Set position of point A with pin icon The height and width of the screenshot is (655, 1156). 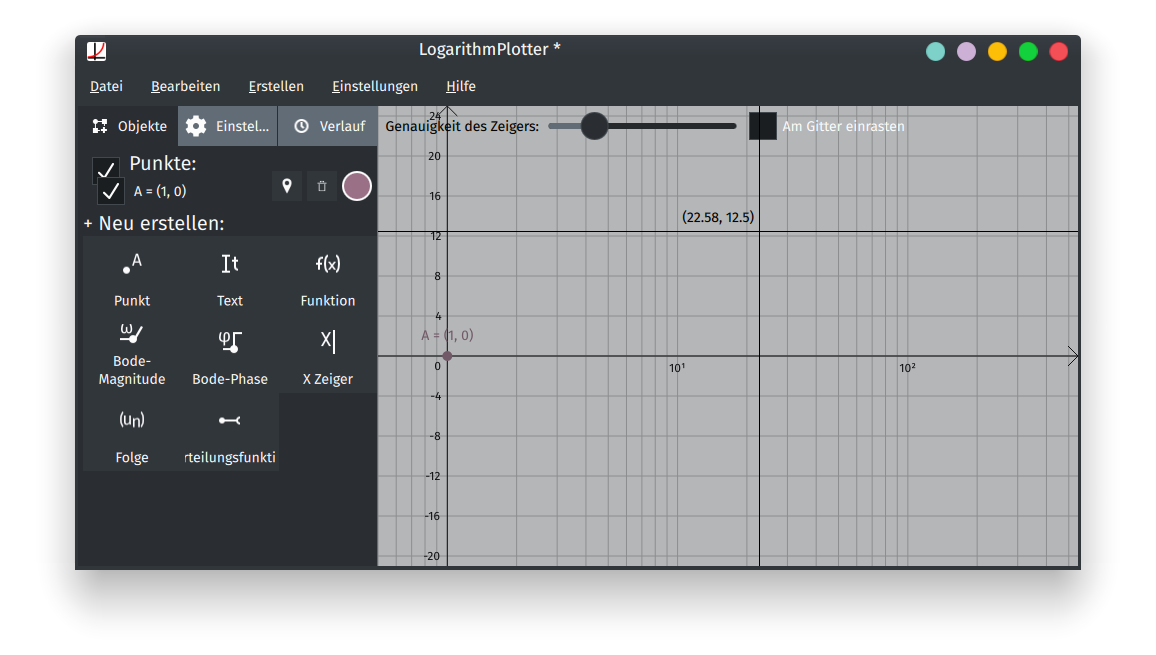pos(287,186)
